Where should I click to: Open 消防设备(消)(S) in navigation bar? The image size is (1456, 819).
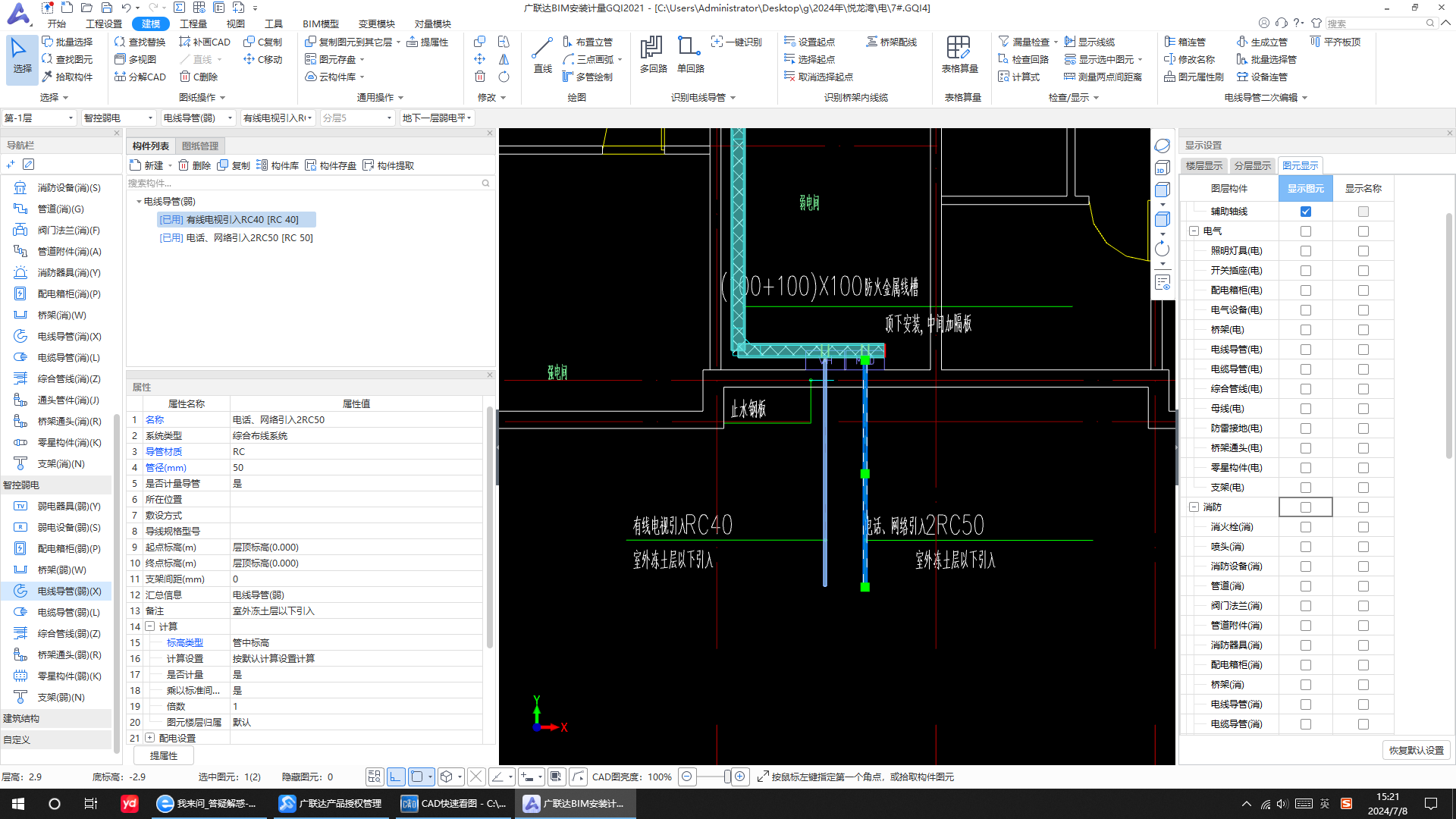pyautogui.click(x=57, y=187)
